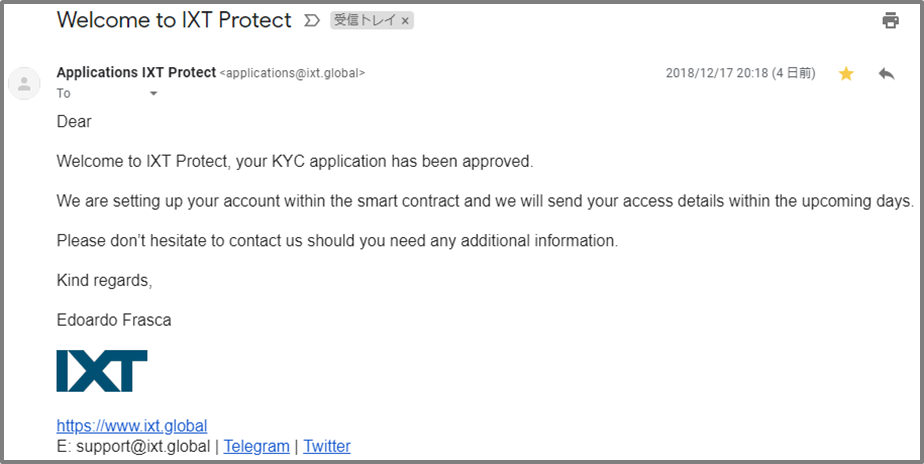This screenshot has height=464, width=924.
Task: Click the signature name Edoardo Frasca
Action: (x=114, y=321)
